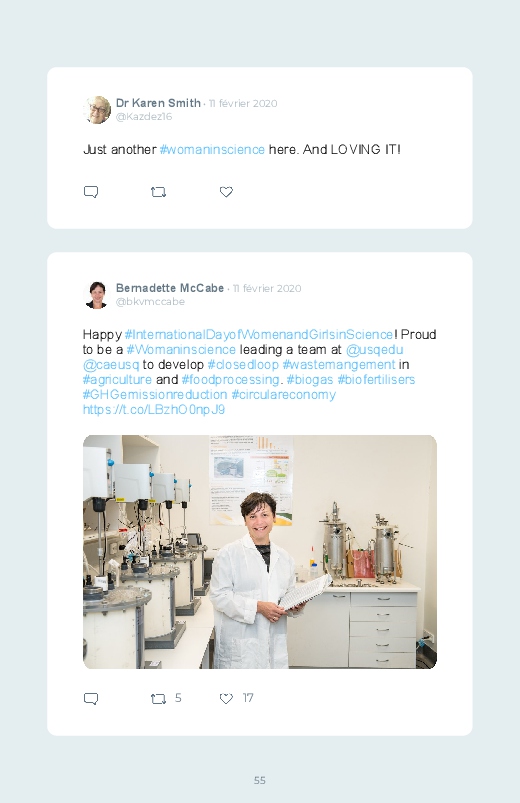Retweet Bernadette McCabe's tweet

[158, 699]
